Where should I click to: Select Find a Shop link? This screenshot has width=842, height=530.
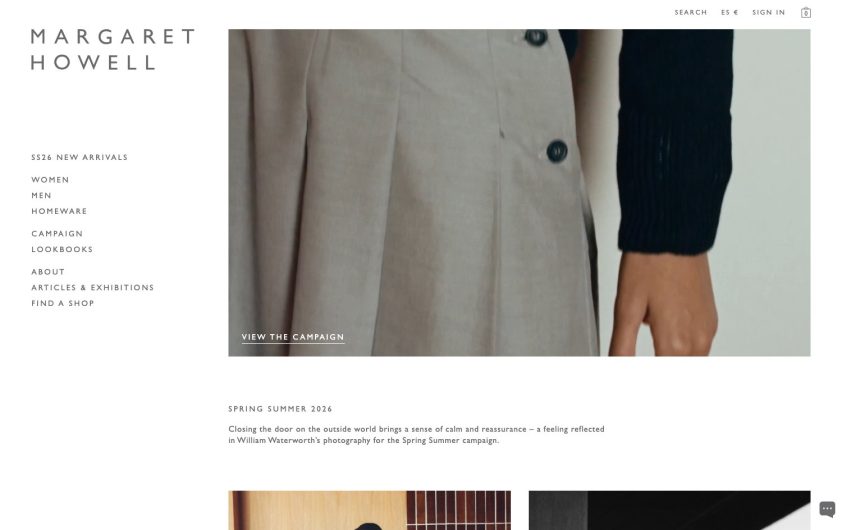[x=63, y=303]
